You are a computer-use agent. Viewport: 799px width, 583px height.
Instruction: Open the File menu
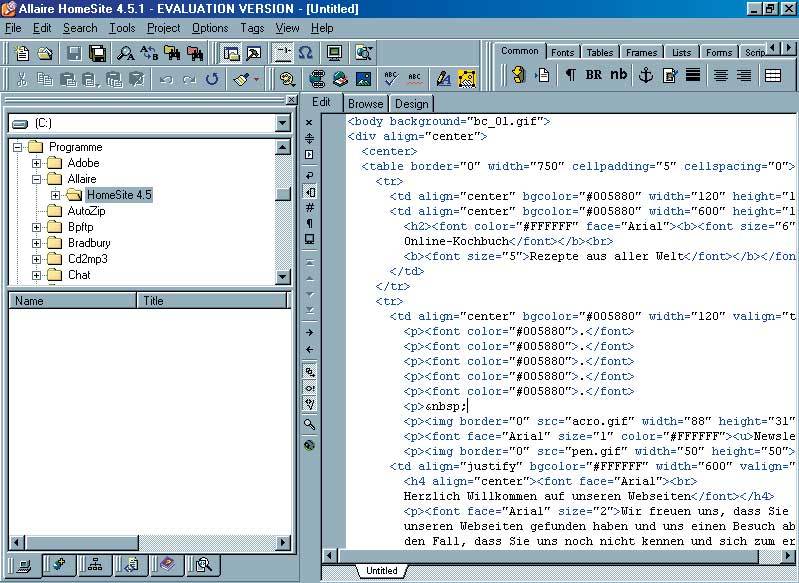pos(13,28)
